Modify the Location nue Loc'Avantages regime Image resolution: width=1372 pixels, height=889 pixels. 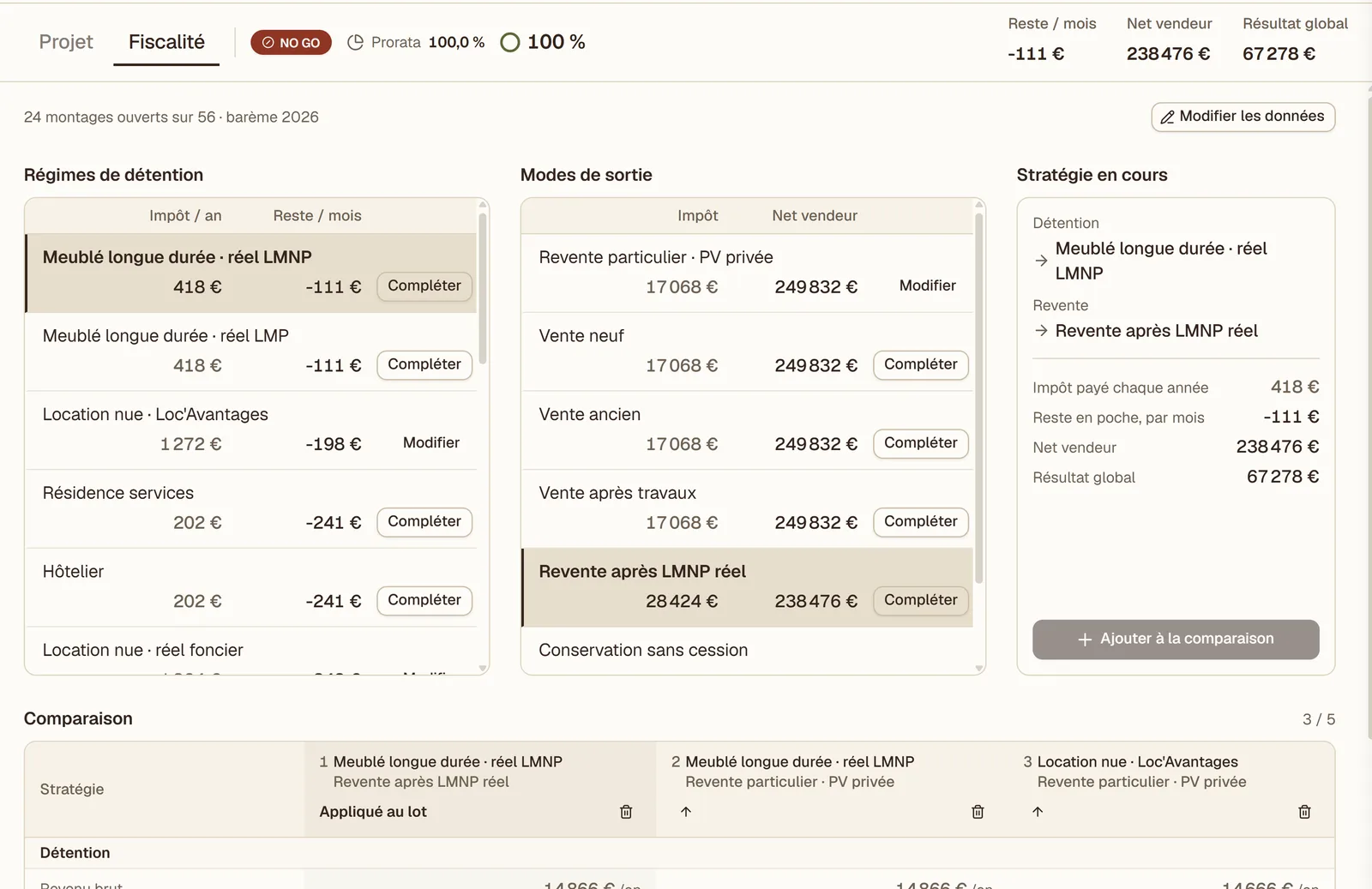click(x=431, y=443)
